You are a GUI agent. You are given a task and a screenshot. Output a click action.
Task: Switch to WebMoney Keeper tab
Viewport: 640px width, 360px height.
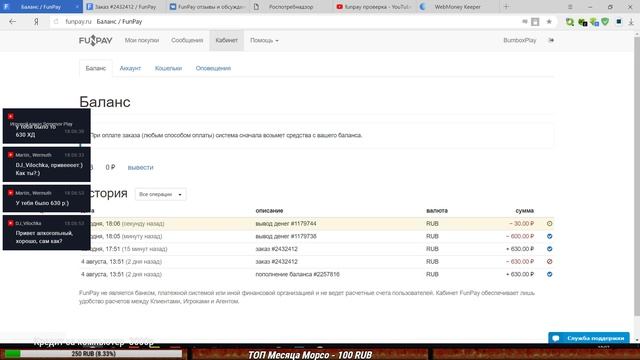[457, 7]
